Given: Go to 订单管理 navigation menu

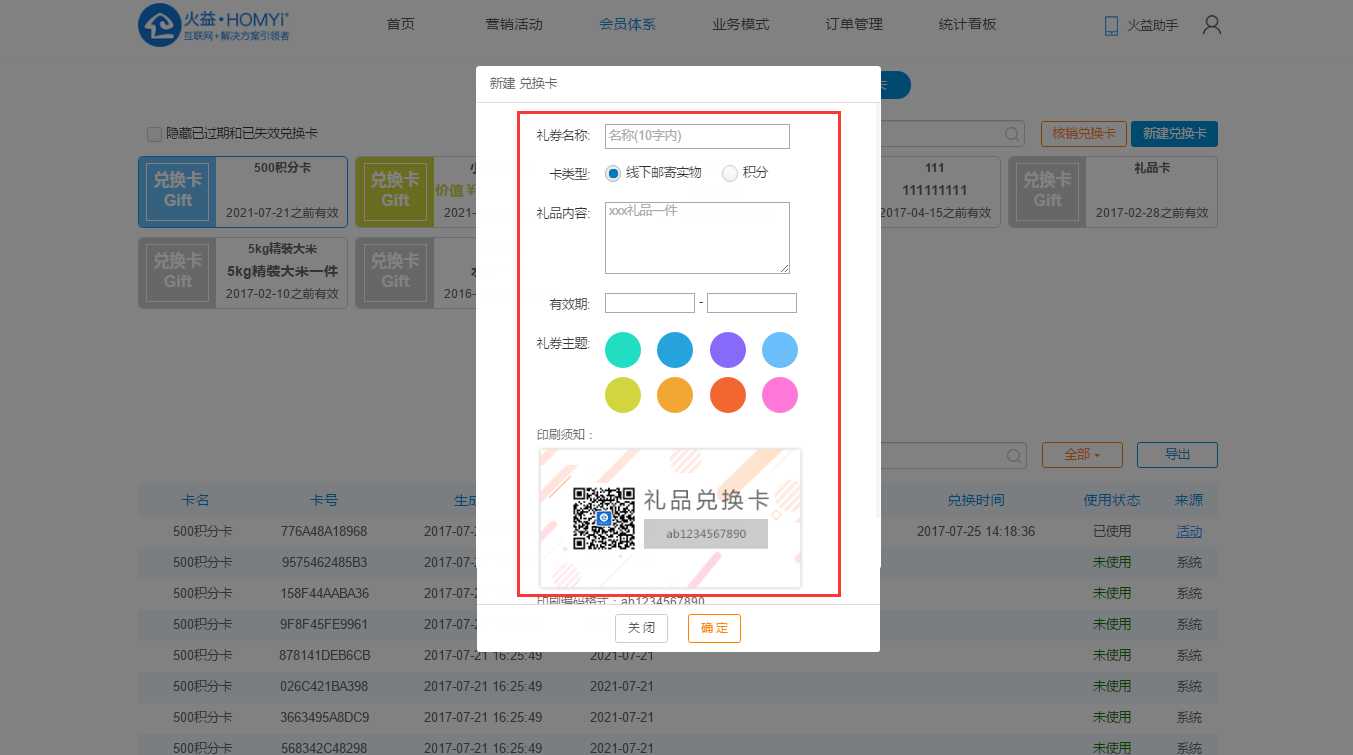Looking at the screenshot, I should [x=854, y=25].
